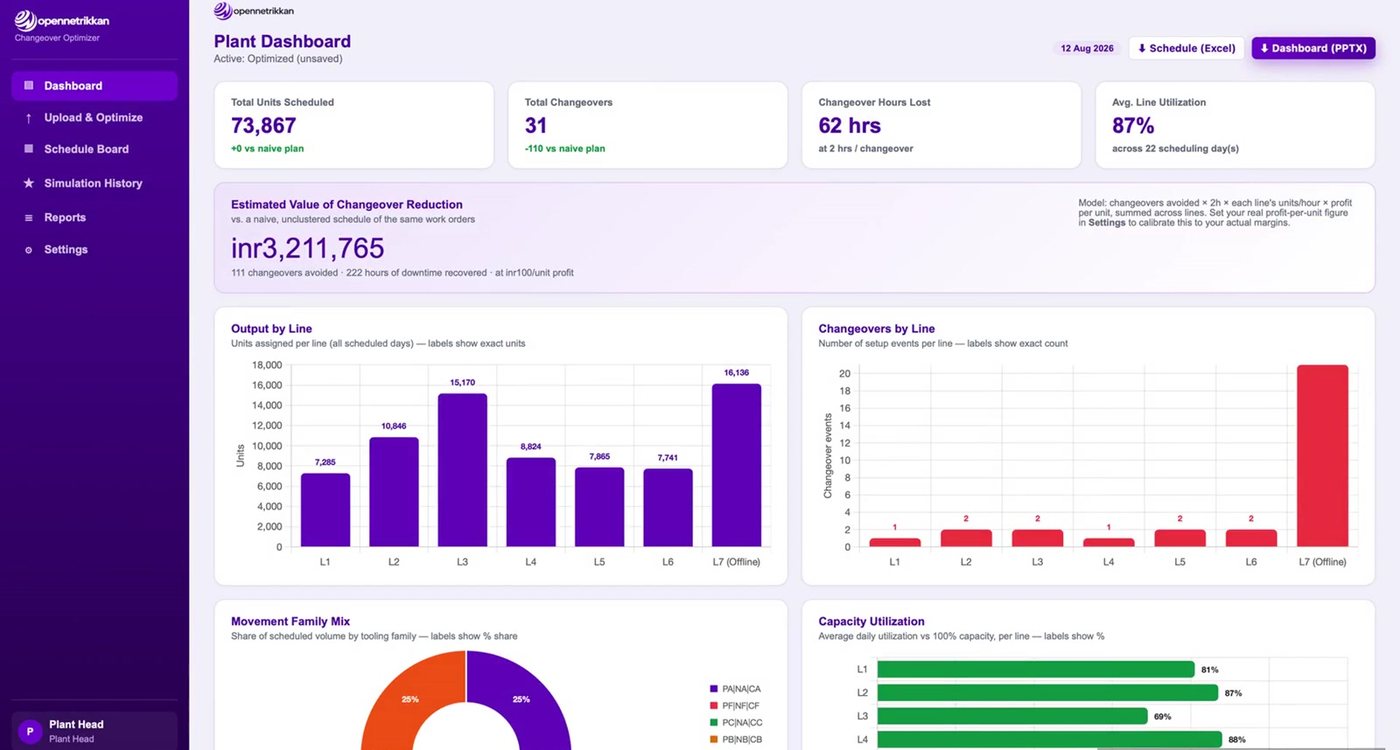Click L1 capacity utilization bar 81%

(x=1037, y=669)
